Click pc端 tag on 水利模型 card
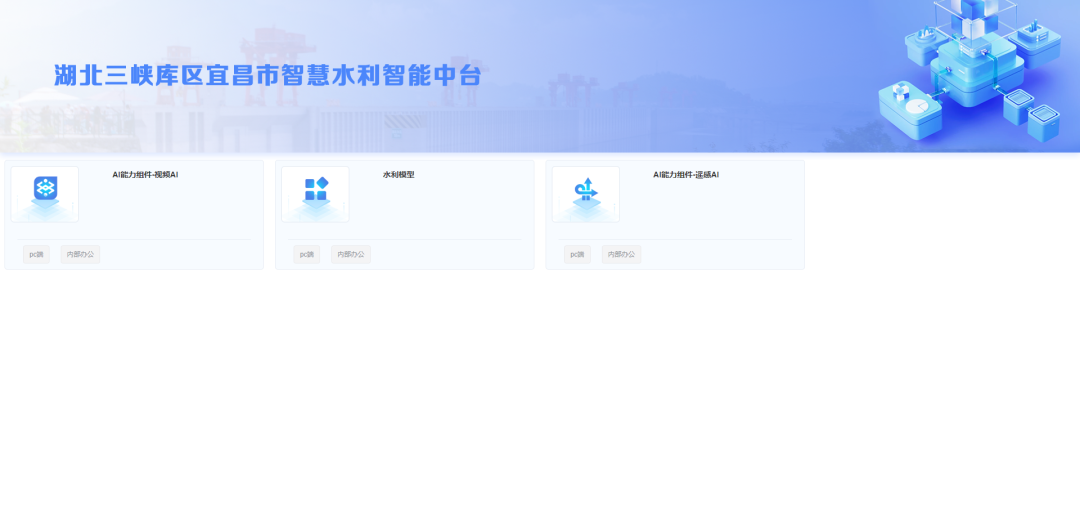 pos(306,255)
